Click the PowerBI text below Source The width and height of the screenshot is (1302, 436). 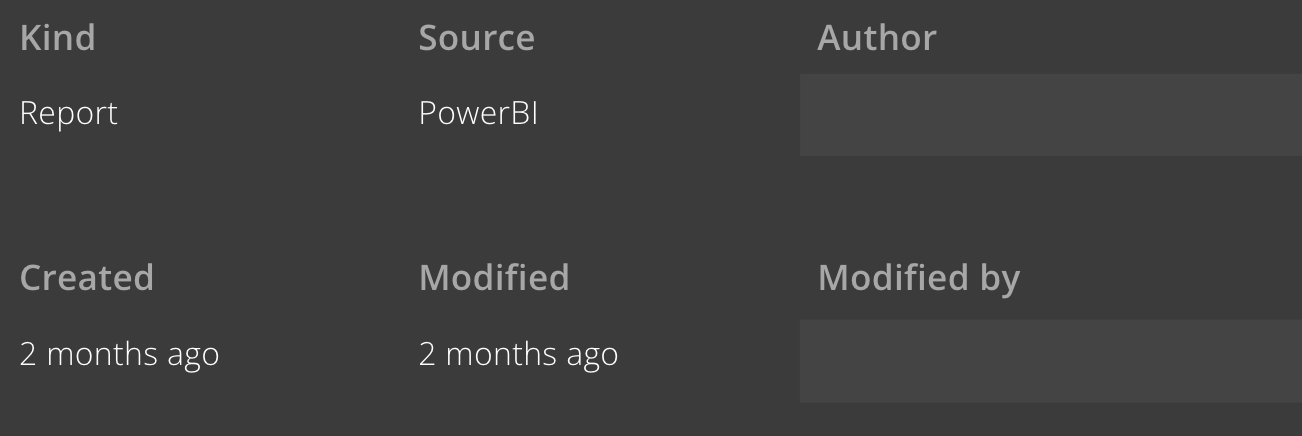[478, 113]
